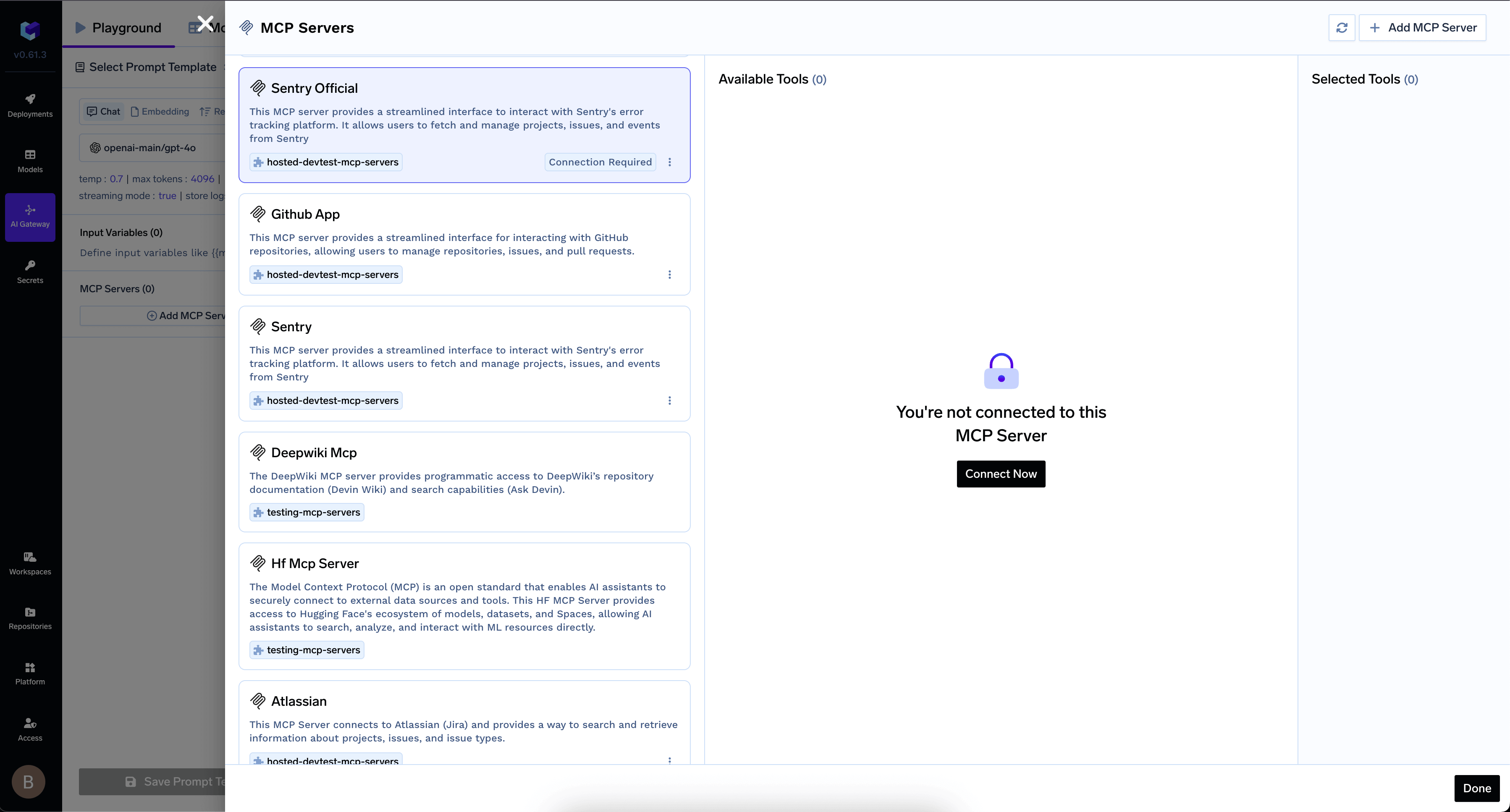Toggle streaming mode value to false
The width and height of the screenshot is (1510, 812).
167,195
